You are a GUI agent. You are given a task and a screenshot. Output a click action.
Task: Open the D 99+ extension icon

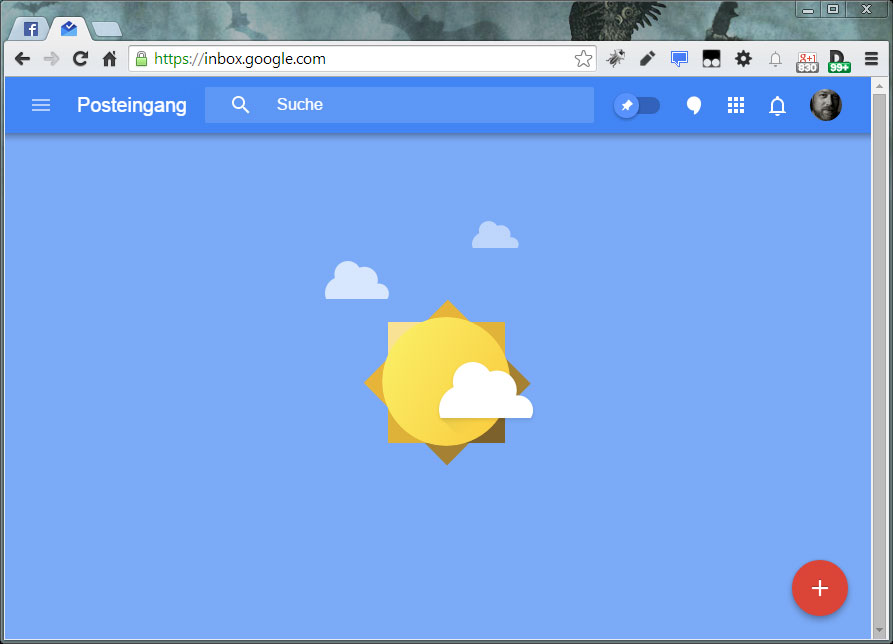(x=839, y=61)
